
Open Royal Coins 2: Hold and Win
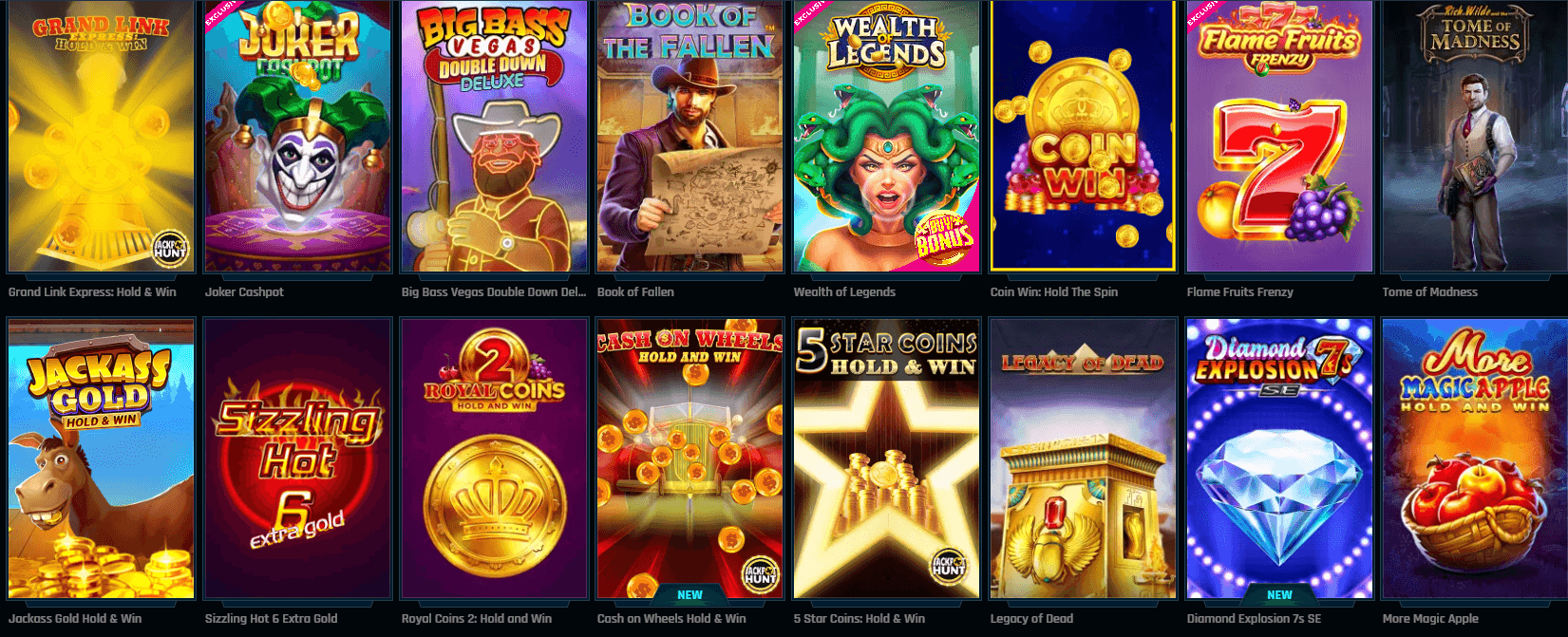pos(493,459)
